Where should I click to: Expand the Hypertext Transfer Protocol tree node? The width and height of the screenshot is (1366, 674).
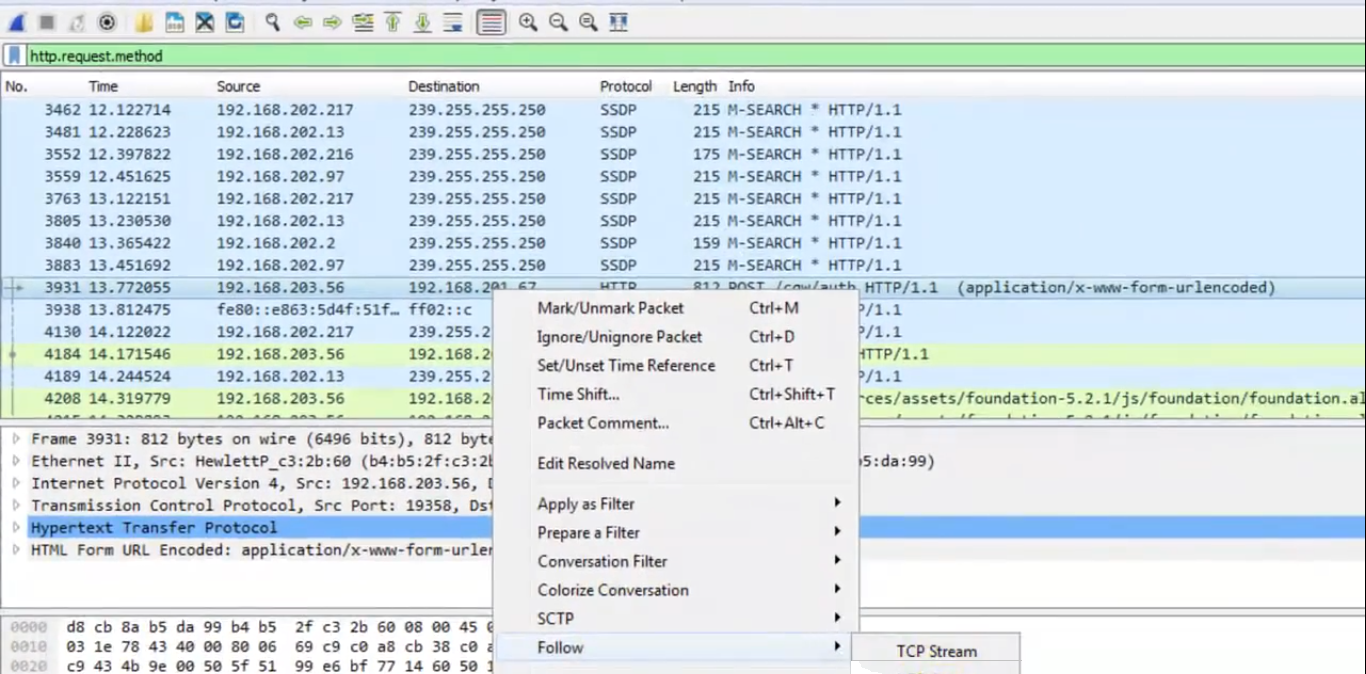[16, 528]
